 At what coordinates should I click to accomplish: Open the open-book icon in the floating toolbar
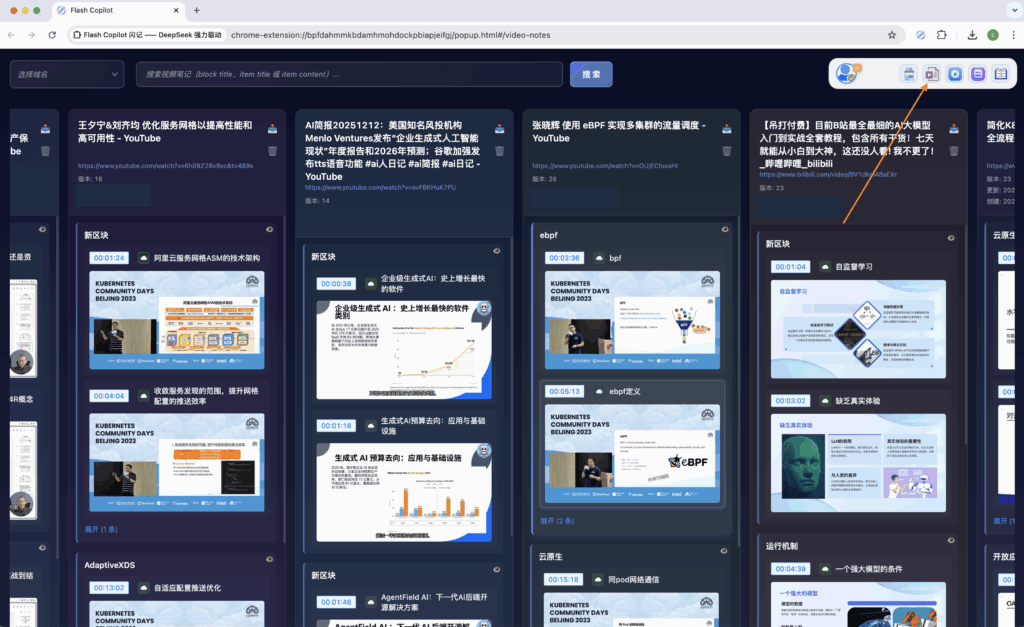[1001, 74]
